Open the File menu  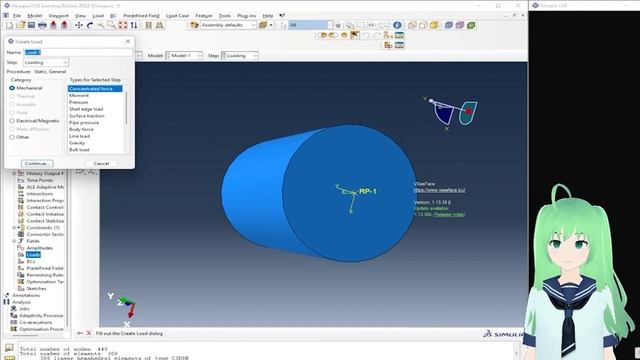pos(17,16)
